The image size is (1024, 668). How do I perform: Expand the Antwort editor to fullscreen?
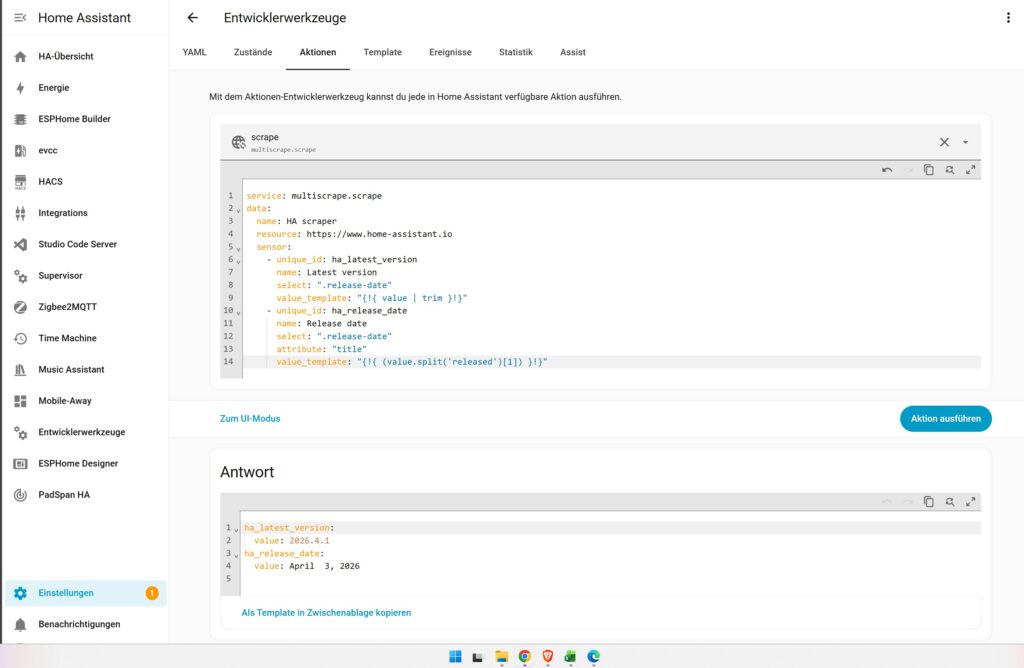tap(970, 501)
